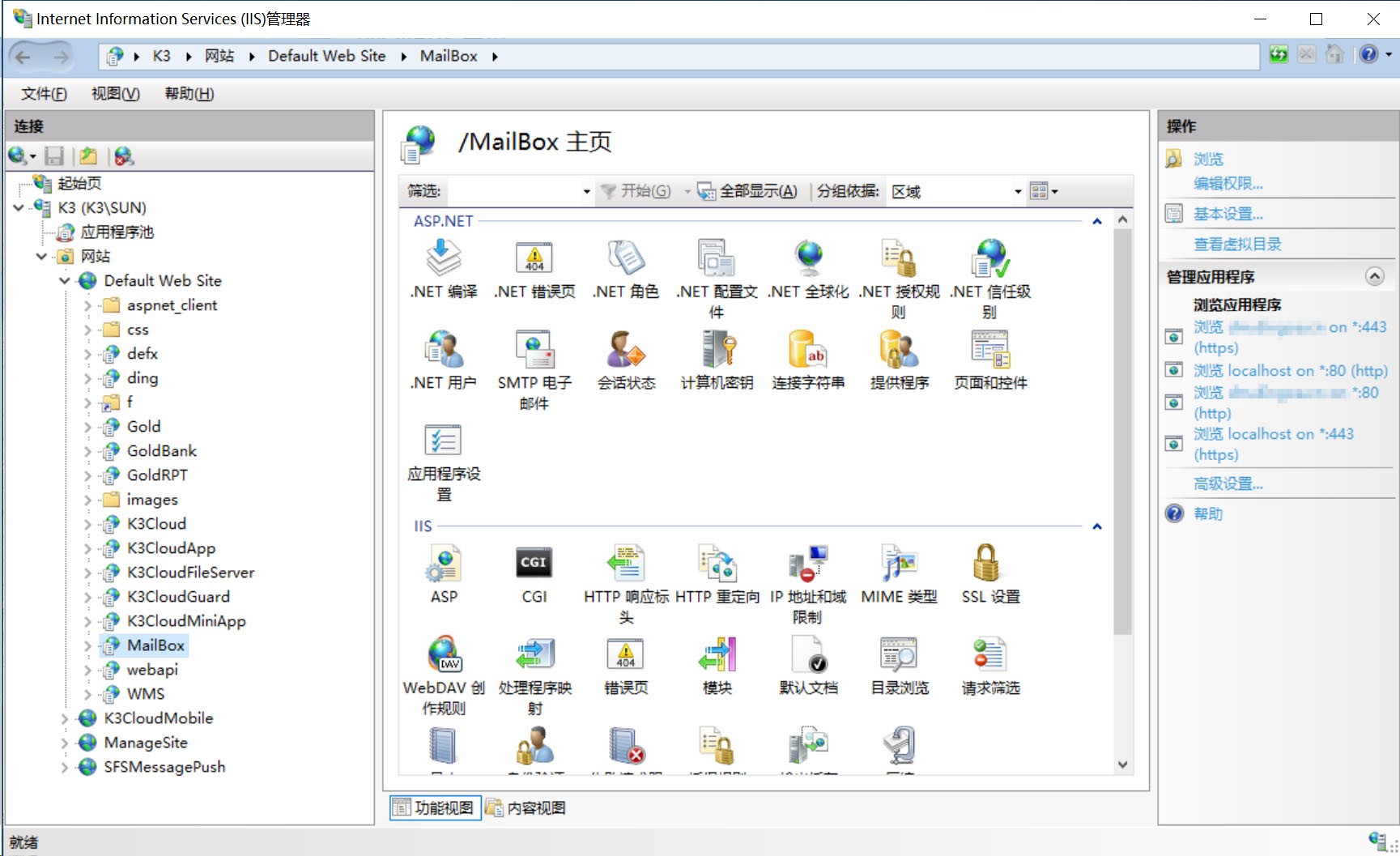Expand the K3Cloud tree node
Image resolution: width=1400 pixels, height=856 pixels.
87,524
